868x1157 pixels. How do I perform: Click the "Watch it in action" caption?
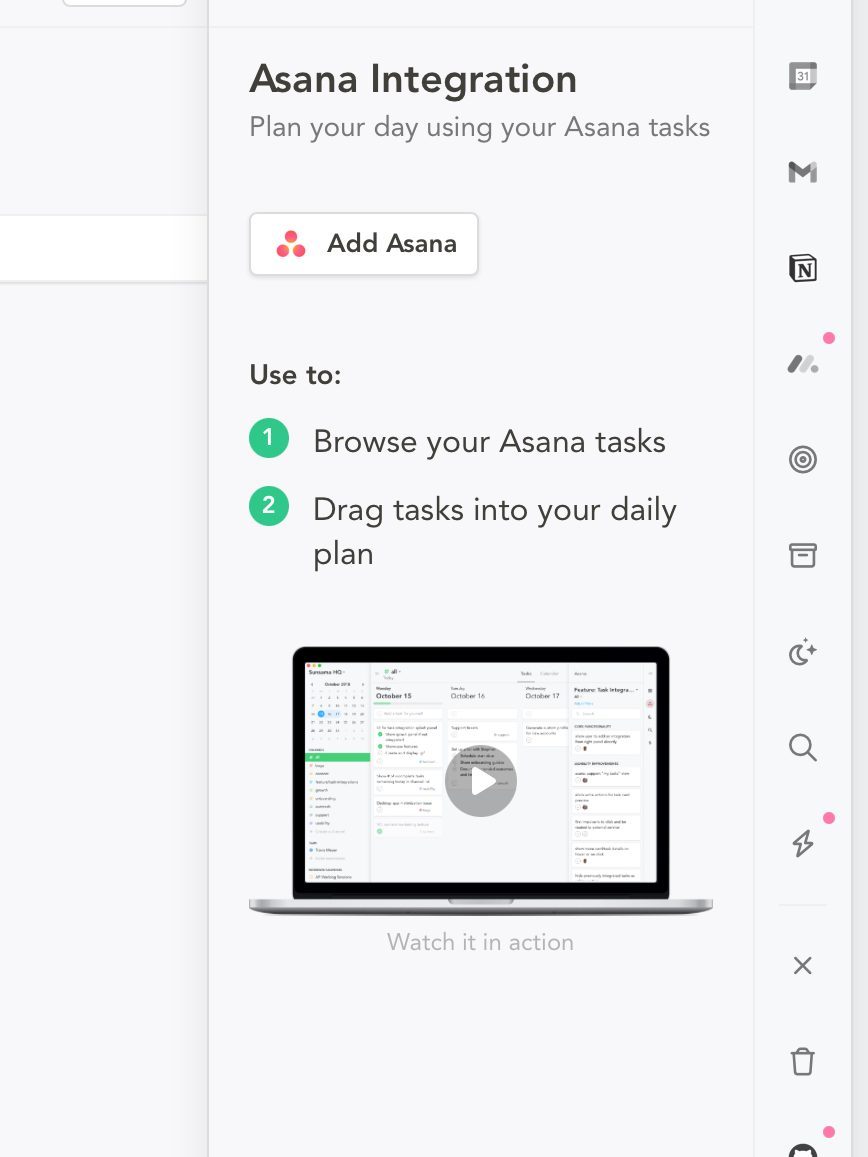(x=480, y=942)
